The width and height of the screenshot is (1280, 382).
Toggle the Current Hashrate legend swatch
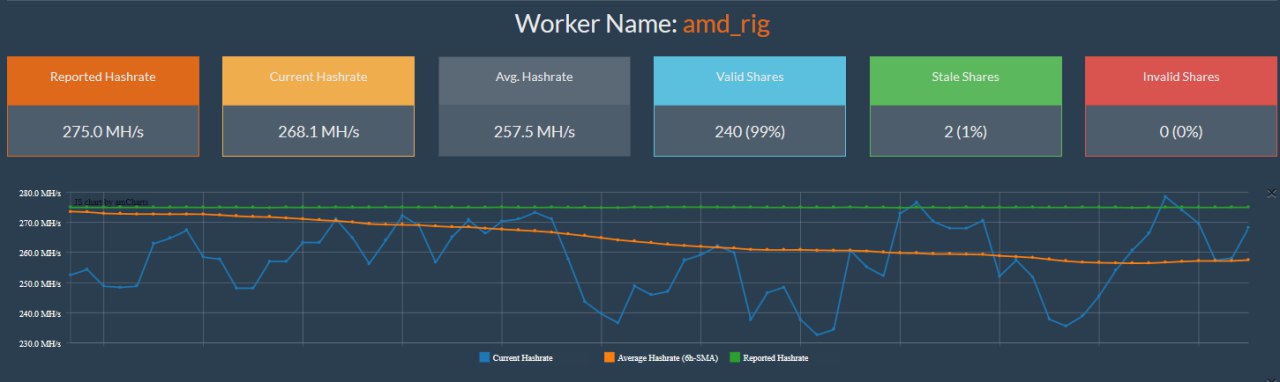(485, 357)
